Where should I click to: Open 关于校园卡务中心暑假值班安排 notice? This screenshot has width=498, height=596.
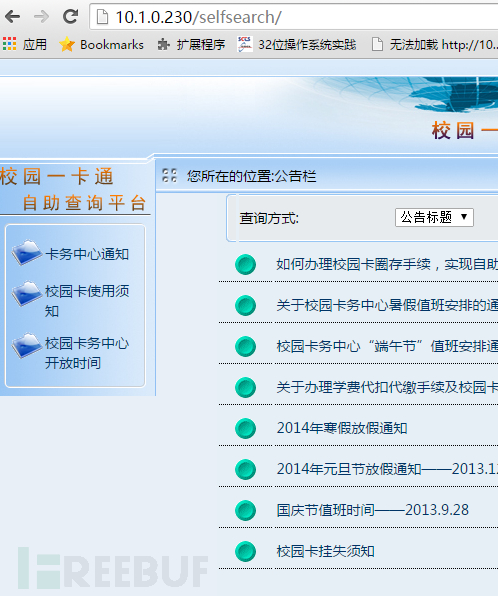[x=387, y=305]
